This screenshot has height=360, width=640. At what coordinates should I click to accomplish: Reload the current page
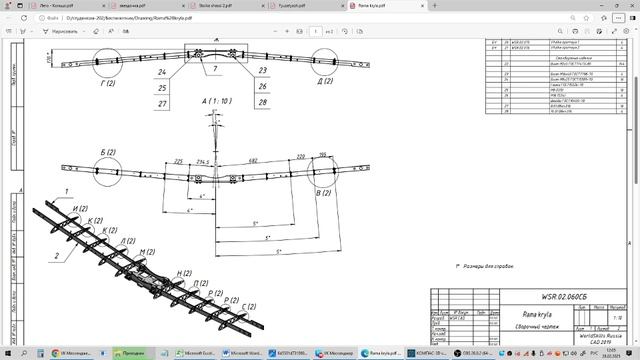tap(24, 18)
